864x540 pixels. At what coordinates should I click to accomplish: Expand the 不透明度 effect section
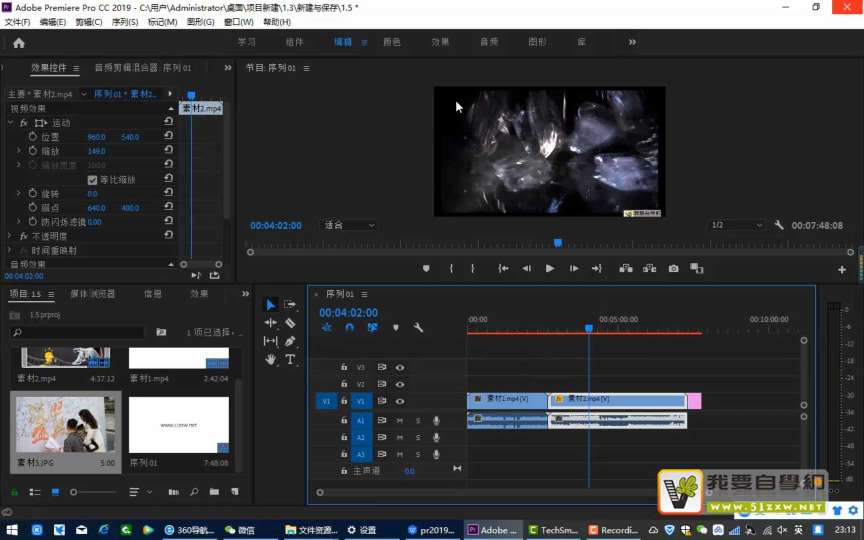[x=10, y=236]
